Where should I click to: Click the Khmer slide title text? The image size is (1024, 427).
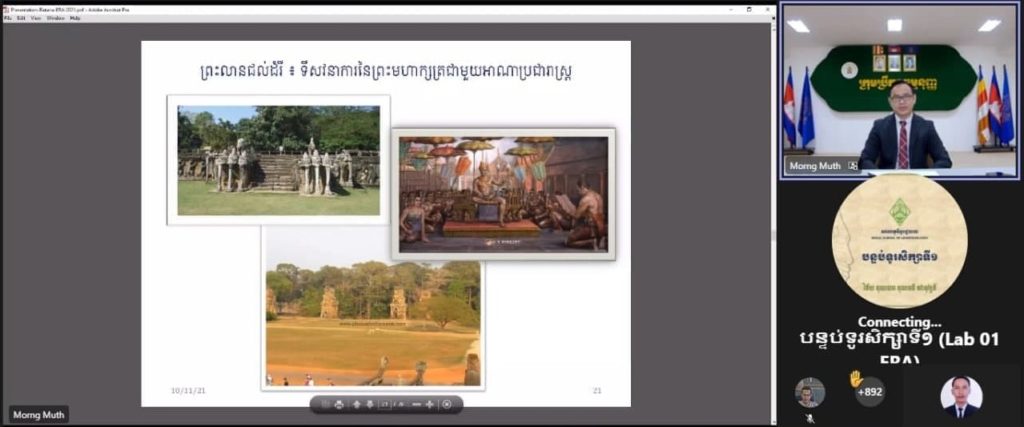[387, 71]
